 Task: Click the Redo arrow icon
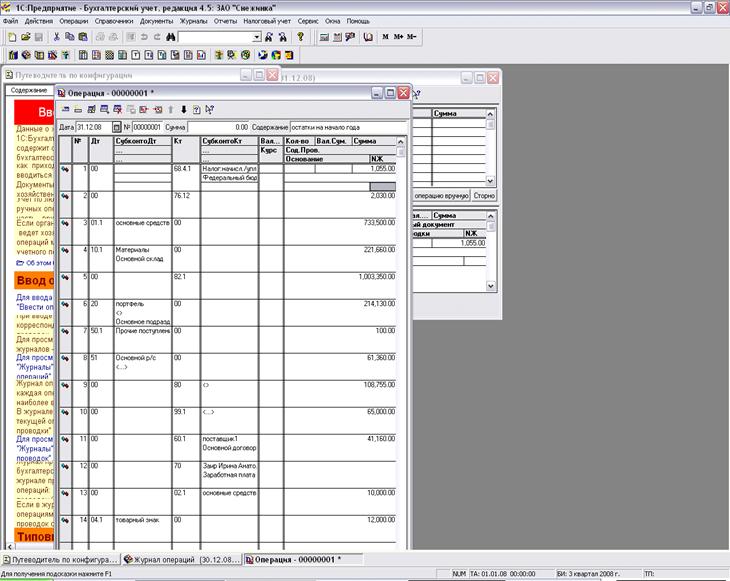(x=157, y=37)
